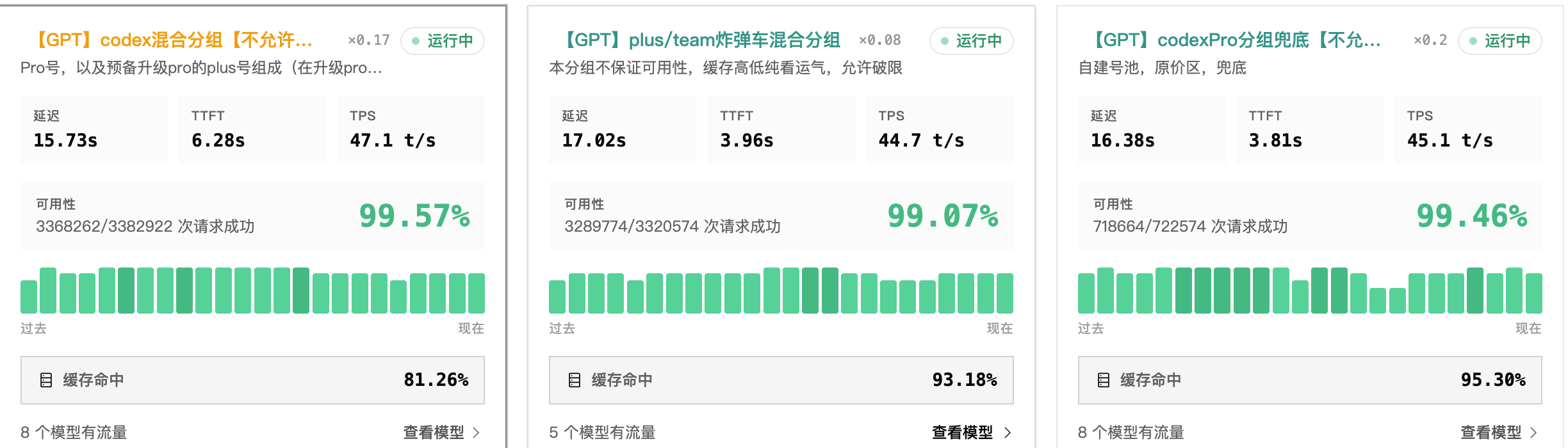Click 缓存命中 93.18% row
This screenshot has width=1568, height=448.
(x=781, y=380)
